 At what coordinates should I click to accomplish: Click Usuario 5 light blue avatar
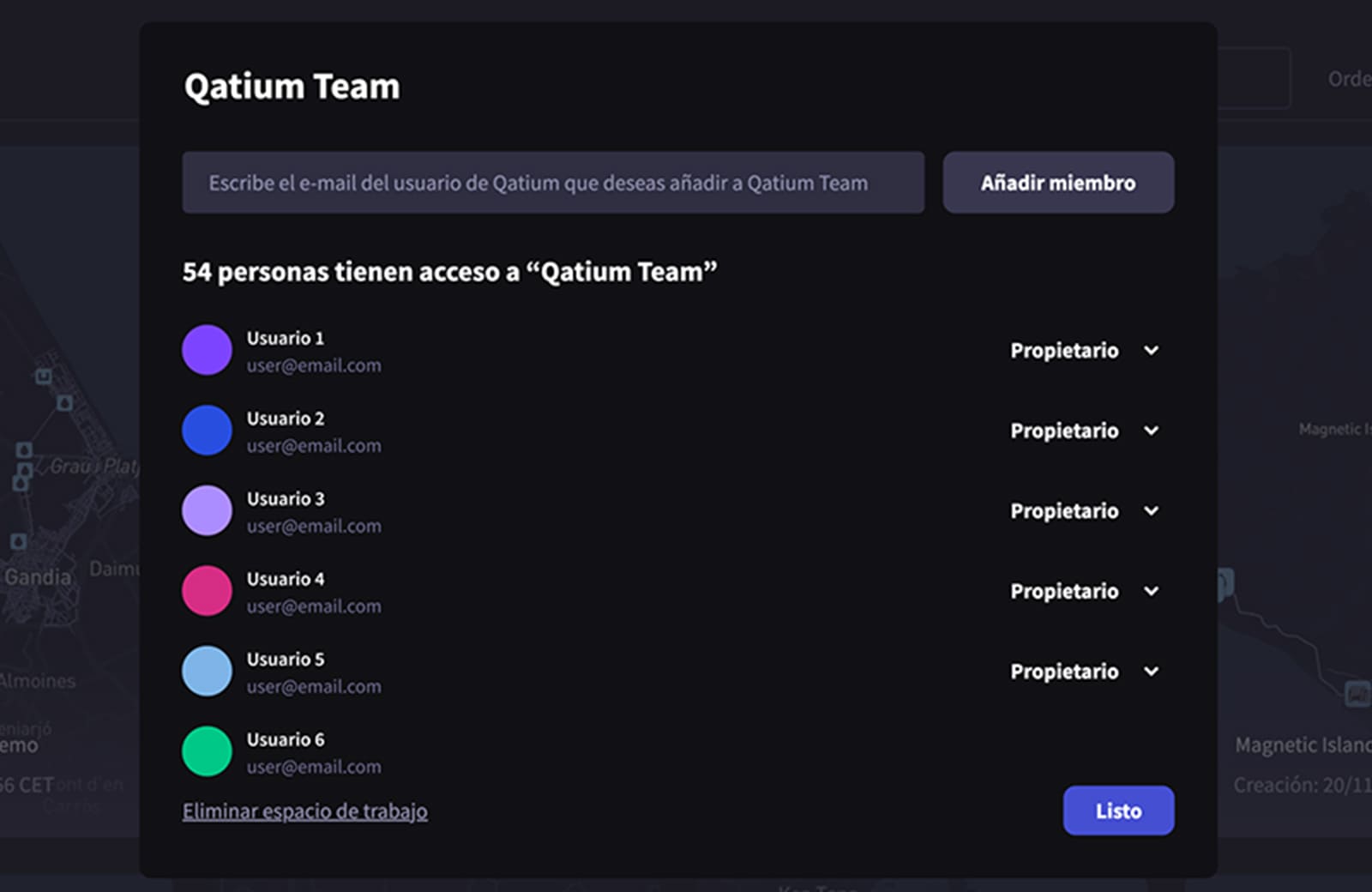[207, 671]
